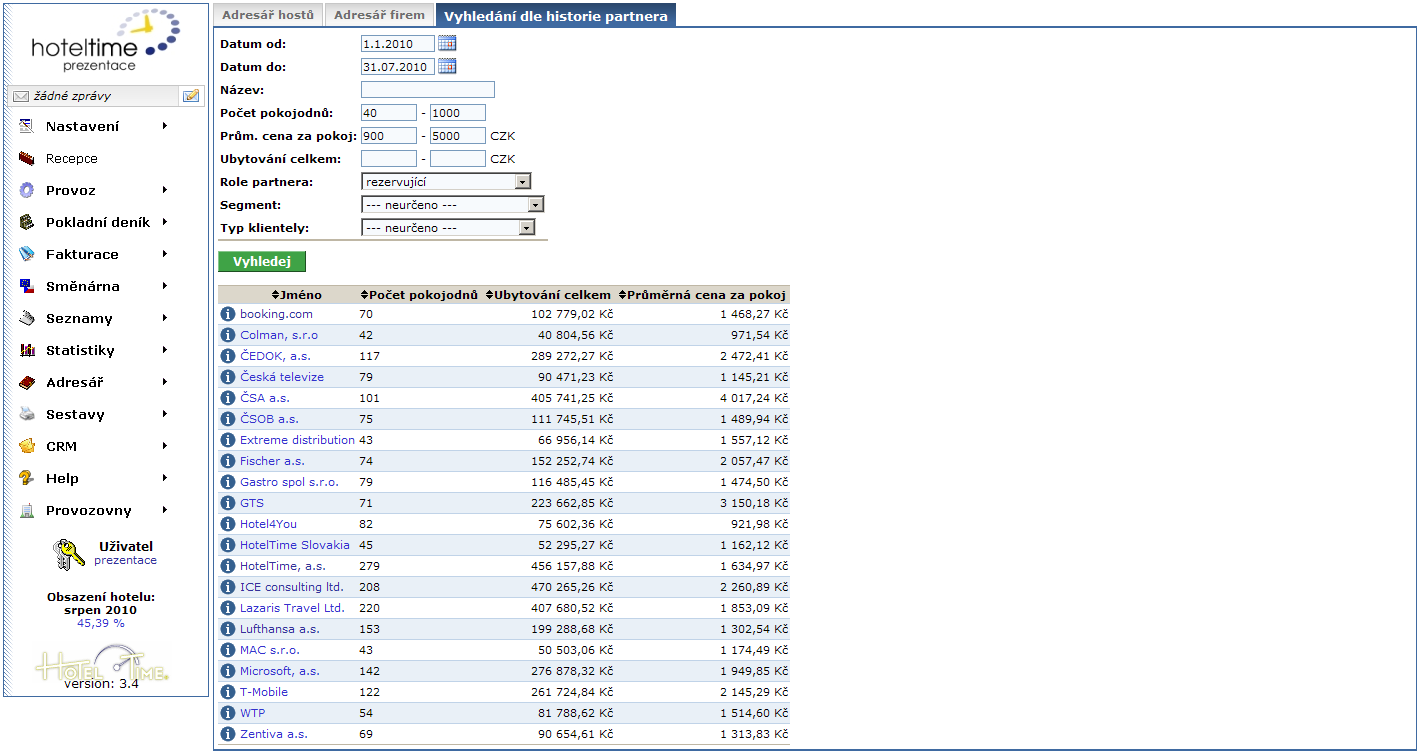Click the Datum od field showing 1.1.2010
Viewport: 1418px width, 754px height.
(398, 44)
